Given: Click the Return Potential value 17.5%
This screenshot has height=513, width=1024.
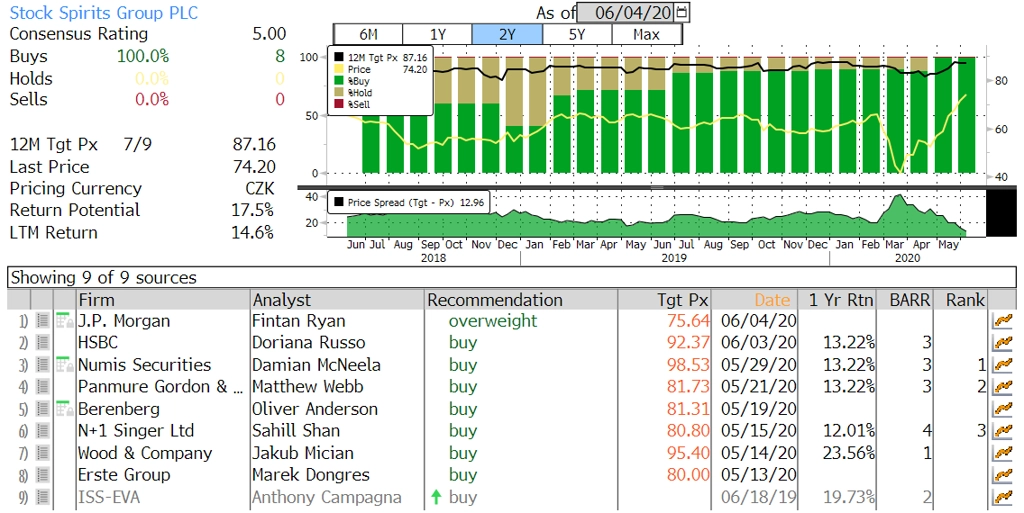Looking at the screenshot, I should pyautogui.click(x=252, y=210).
